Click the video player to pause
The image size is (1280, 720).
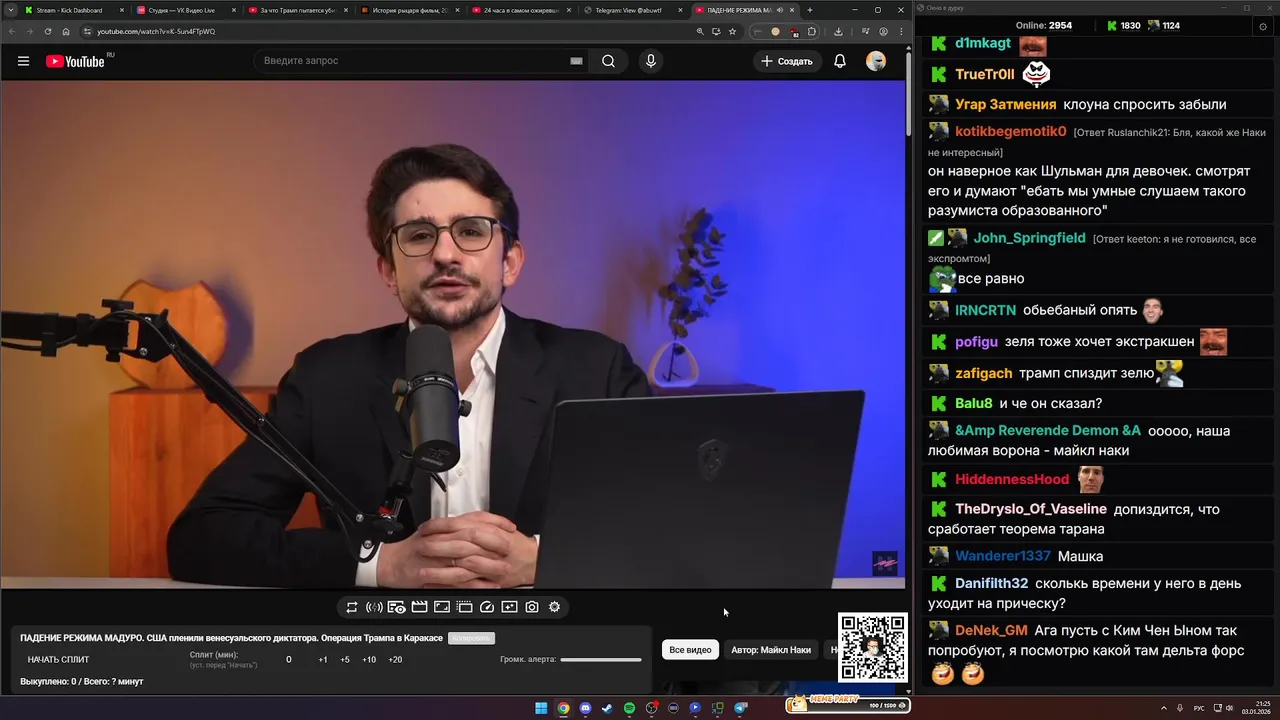pos(452,335)
